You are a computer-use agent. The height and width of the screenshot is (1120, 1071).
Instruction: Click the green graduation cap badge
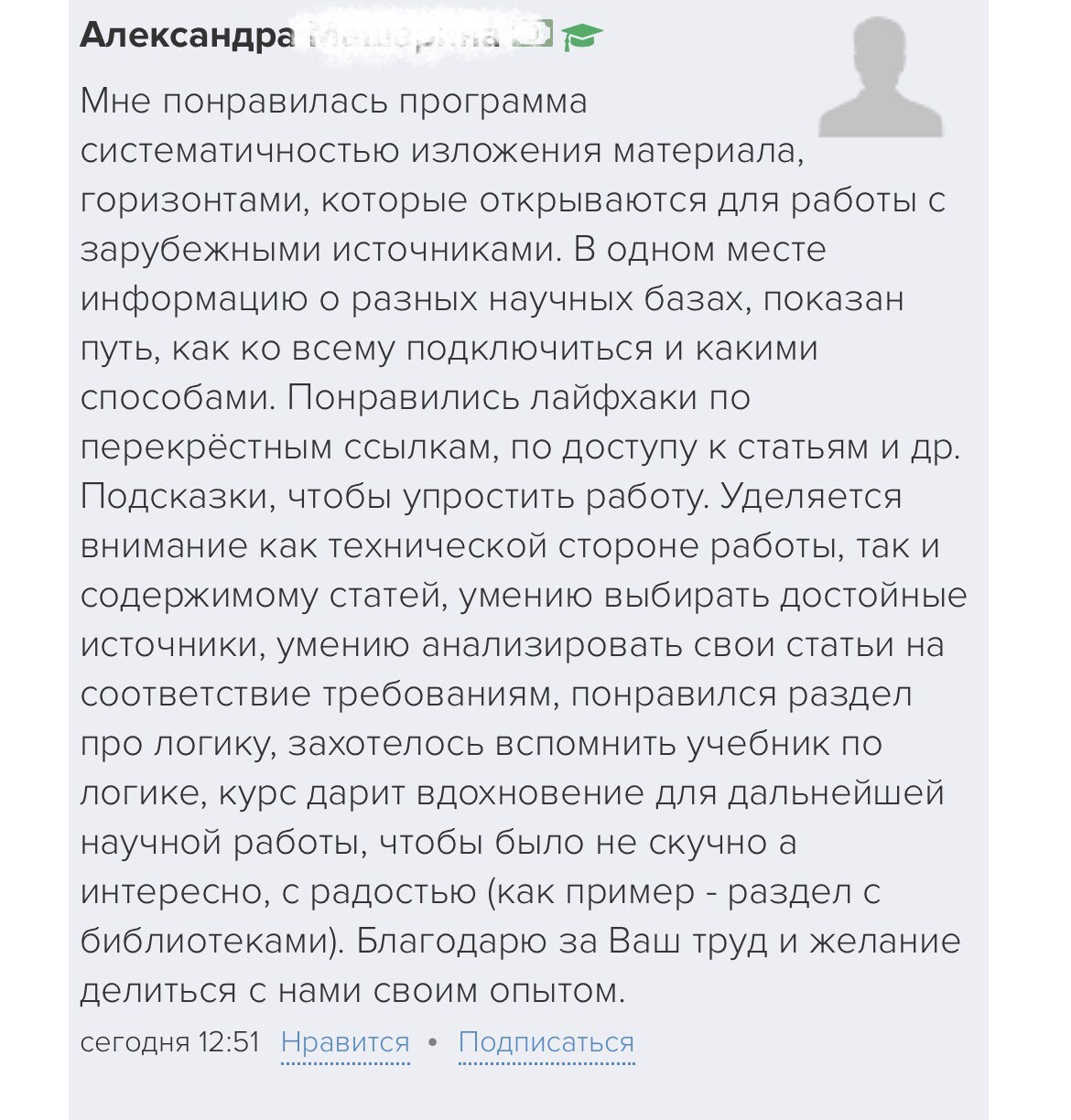click(x=582, y=37)
